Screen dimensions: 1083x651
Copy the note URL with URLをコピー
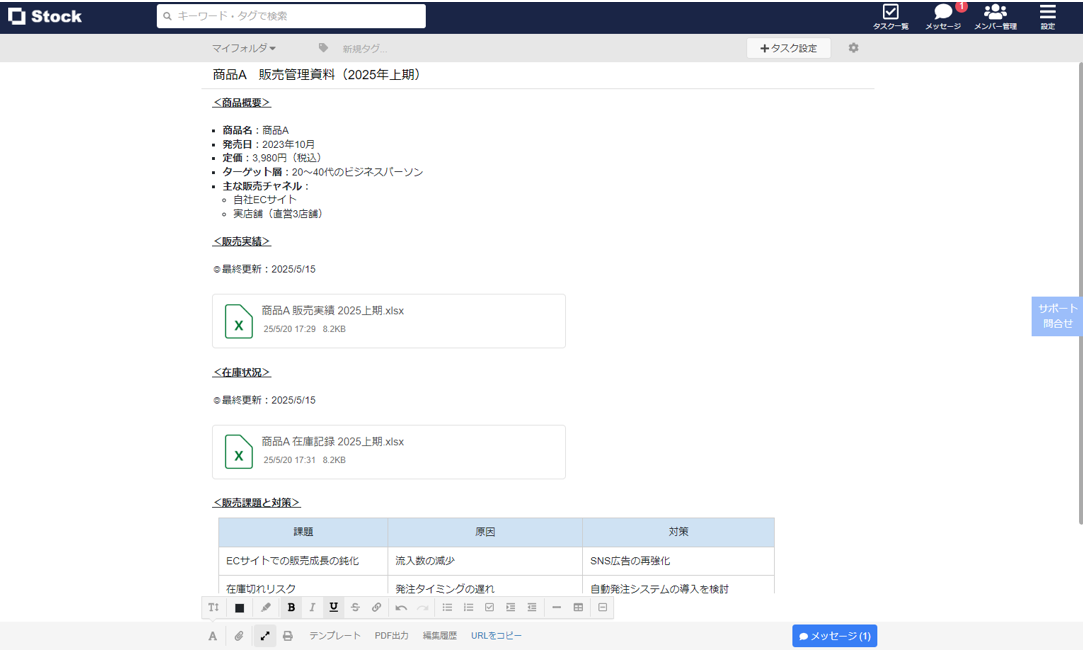point(497,637)
